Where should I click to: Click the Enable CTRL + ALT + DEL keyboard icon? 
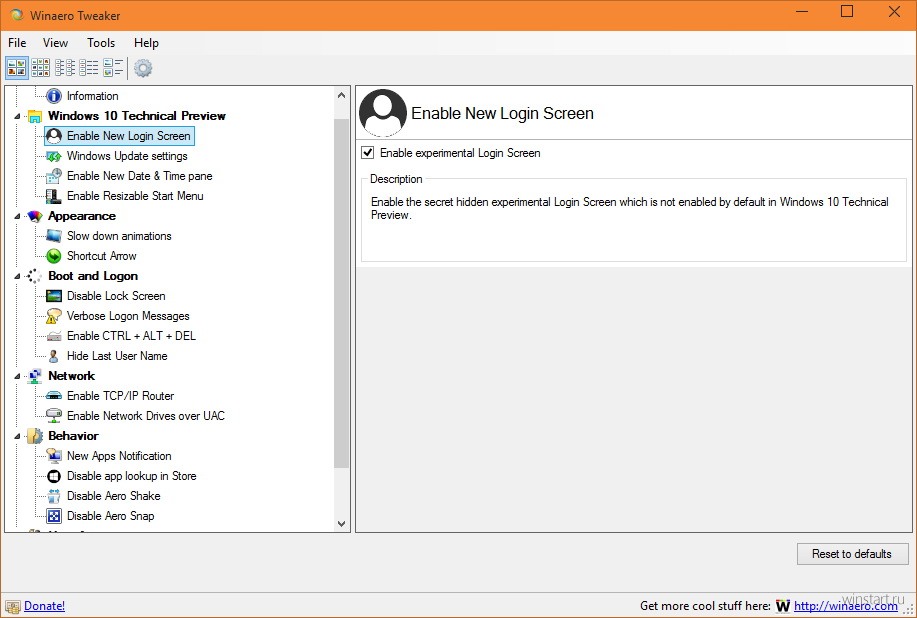pyautogui.click(x=54, y=336)
